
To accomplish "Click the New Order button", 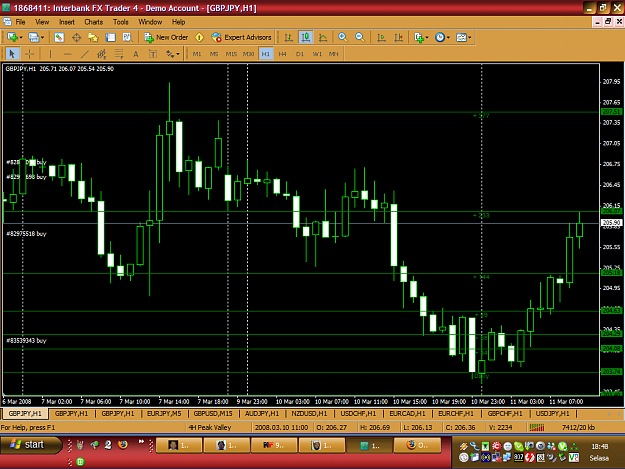I will coord(166,37).
